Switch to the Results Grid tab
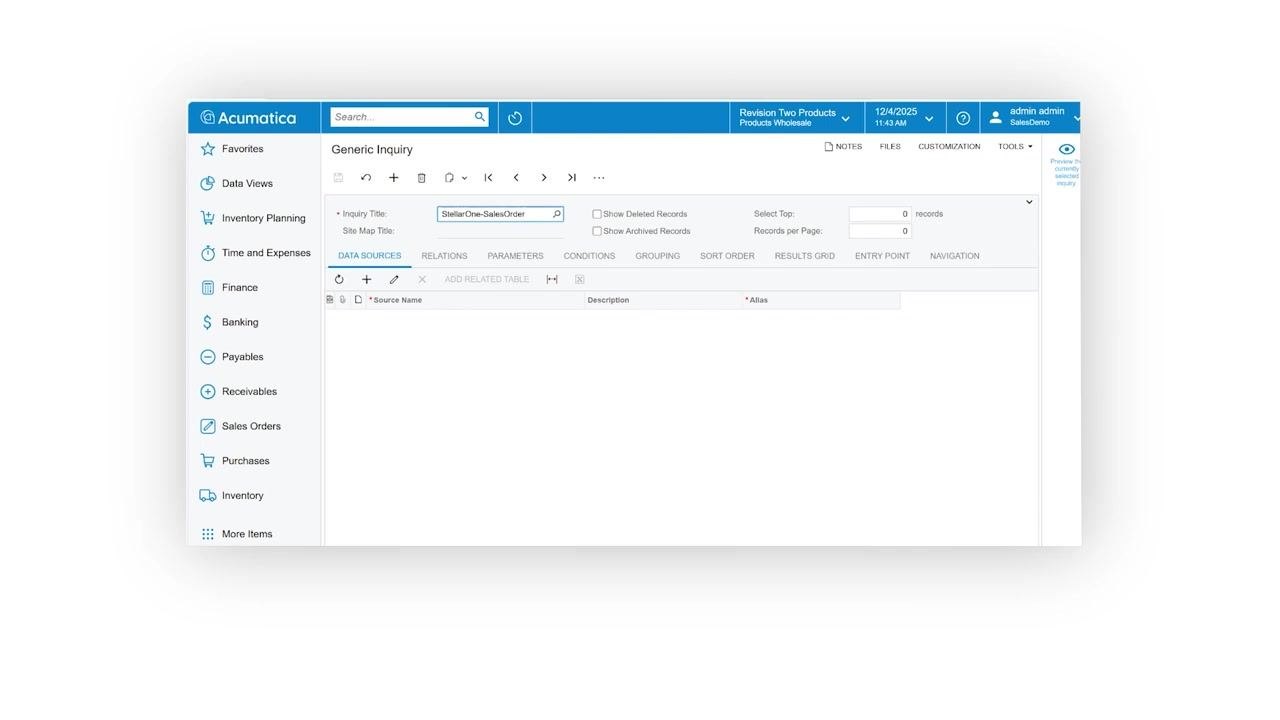1280x720 pixels. coord(804,256)
